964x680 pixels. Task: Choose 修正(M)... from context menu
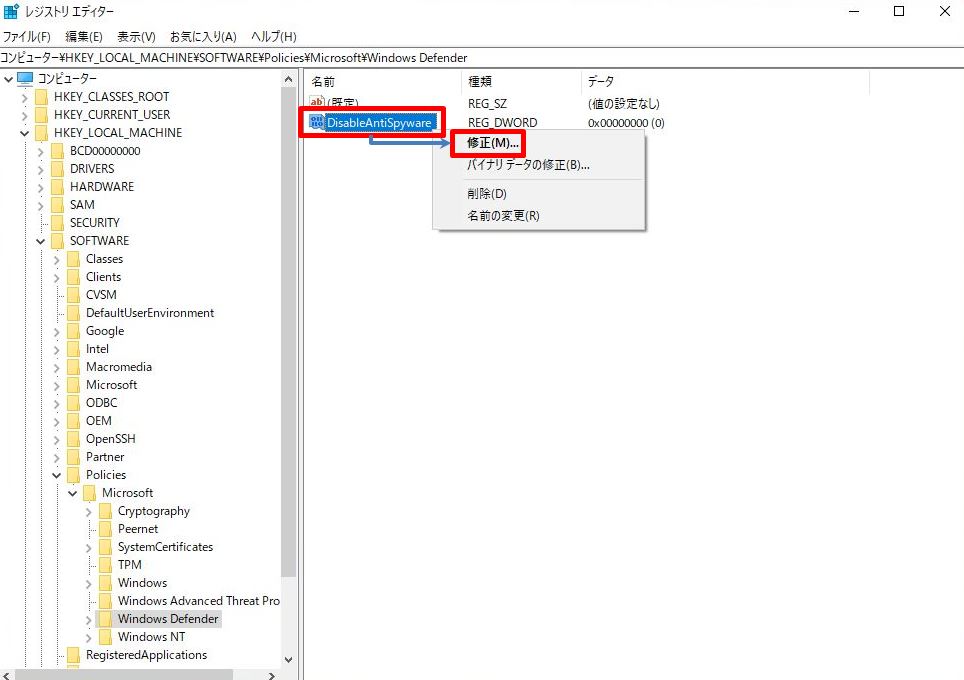tap(492, 143)
